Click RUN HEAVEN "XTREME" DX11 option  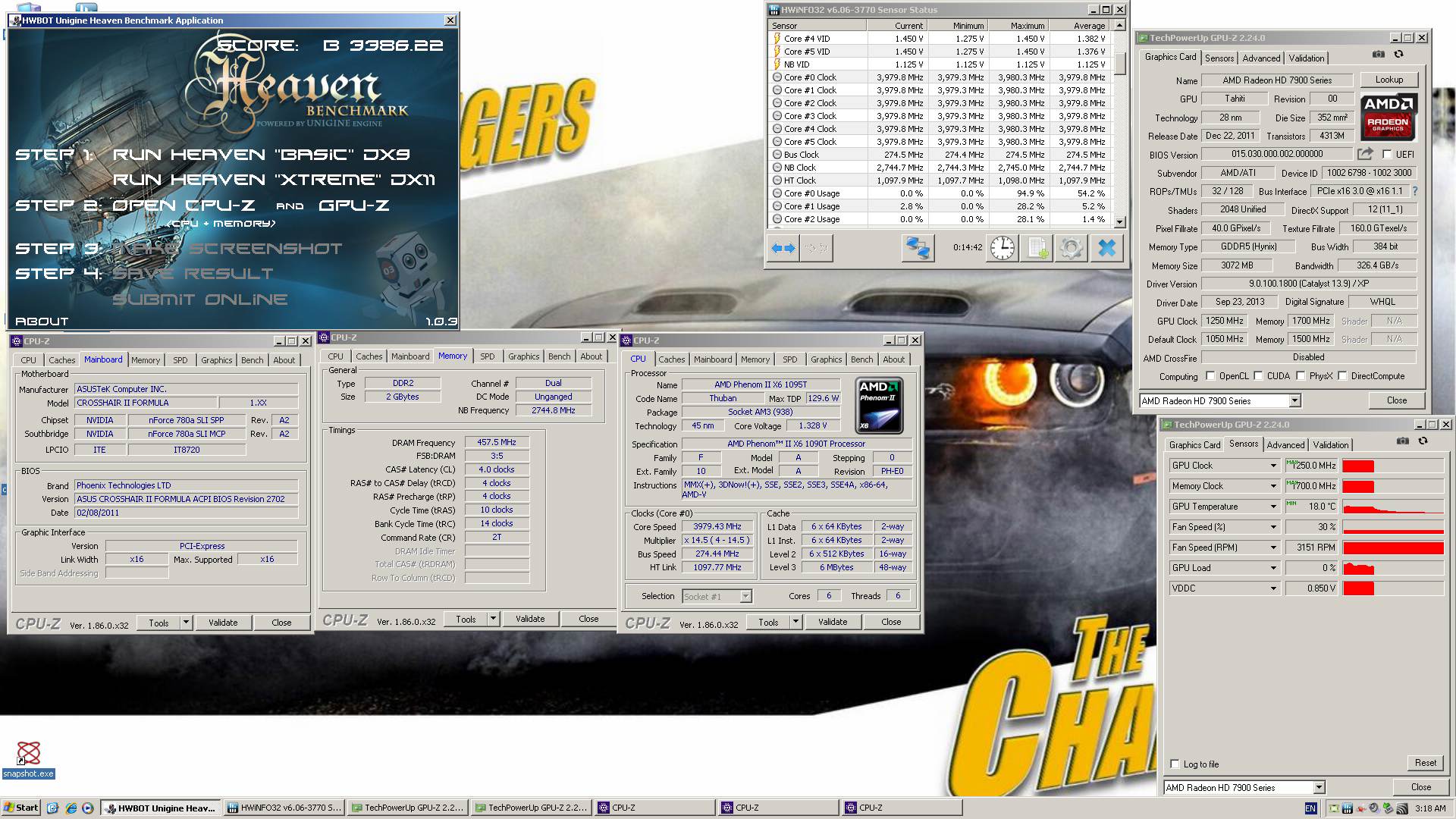(274, 180)
